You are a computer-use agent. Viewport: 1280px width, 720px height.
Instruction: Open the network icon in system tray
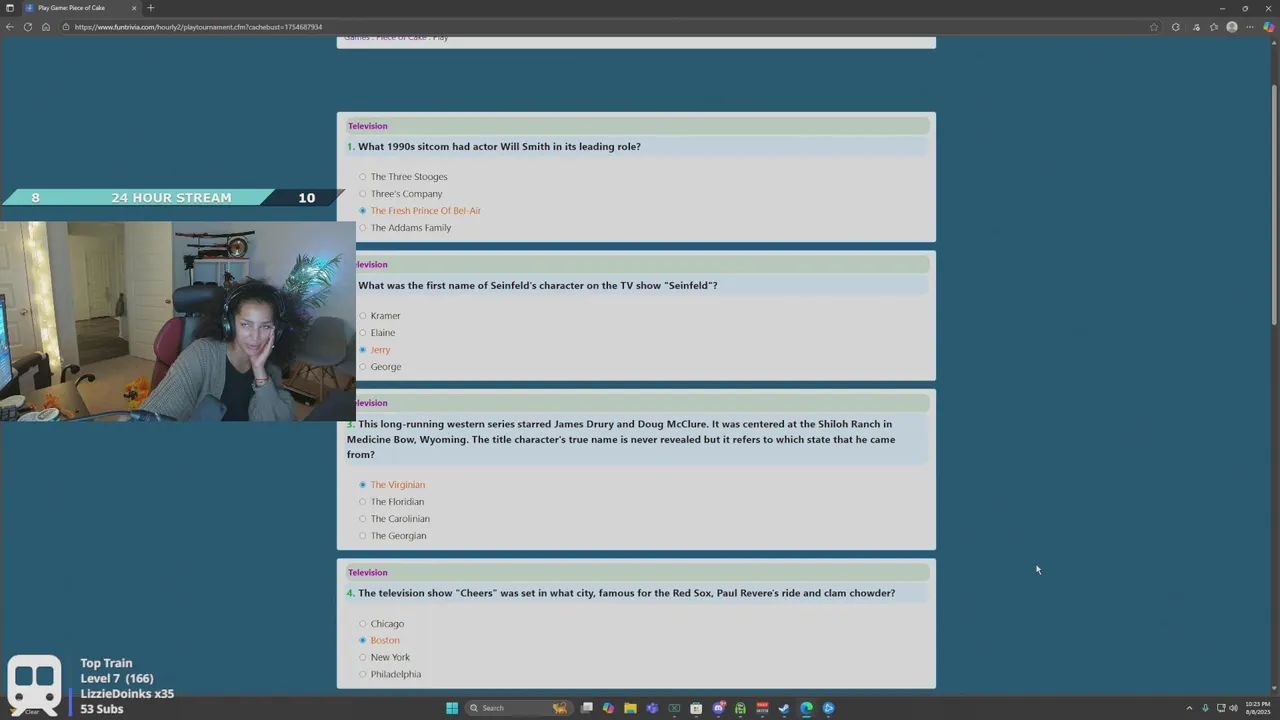coord(1221,708)
